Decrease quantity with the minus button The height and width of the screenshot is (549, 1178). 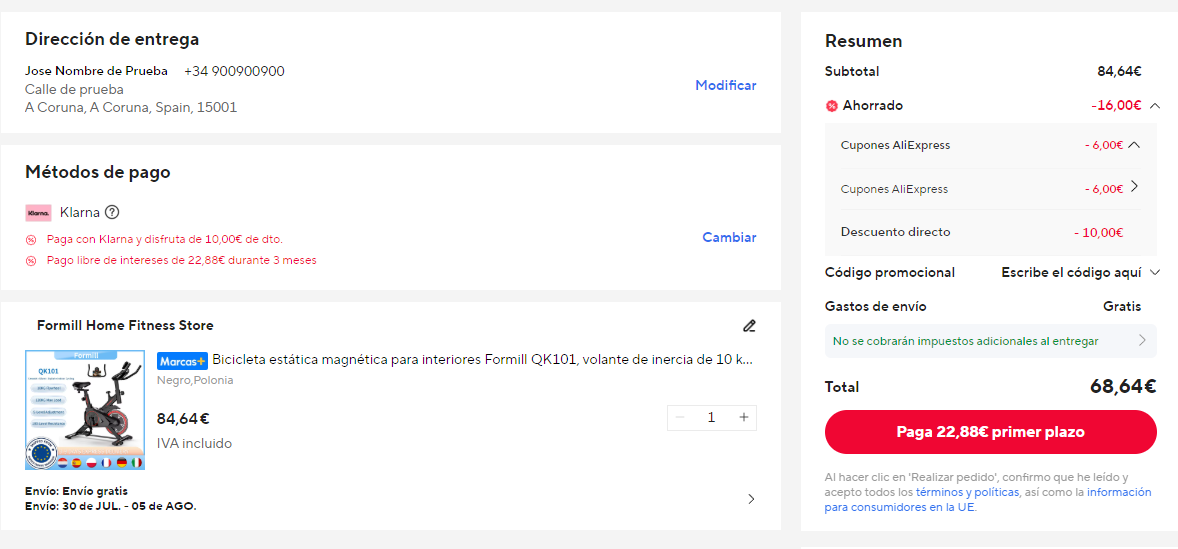[x=680, y=418]
